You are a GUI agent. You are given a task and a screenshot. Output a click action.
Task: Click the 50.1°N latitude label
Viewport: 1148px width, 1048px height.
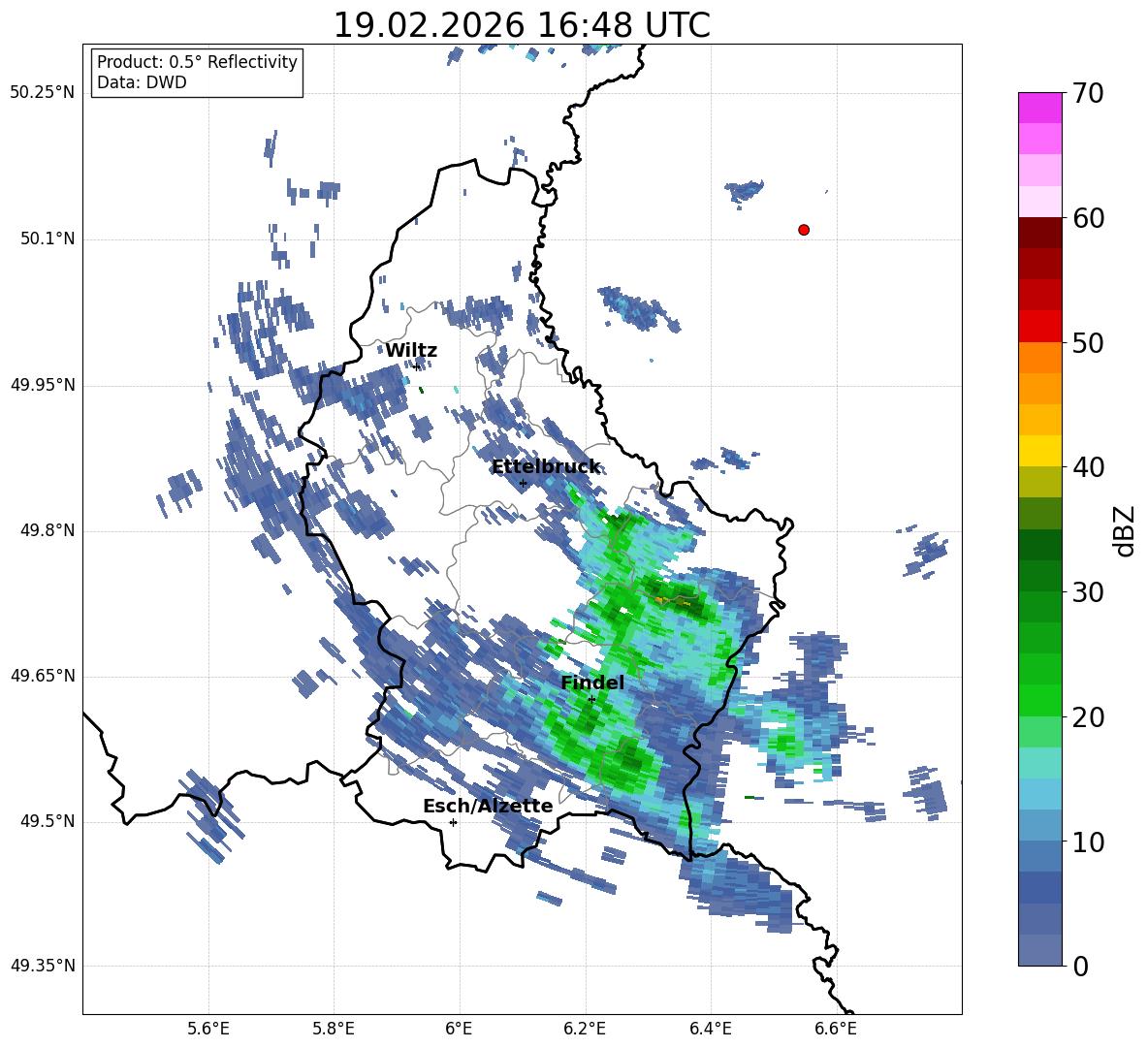coord(48,238)
